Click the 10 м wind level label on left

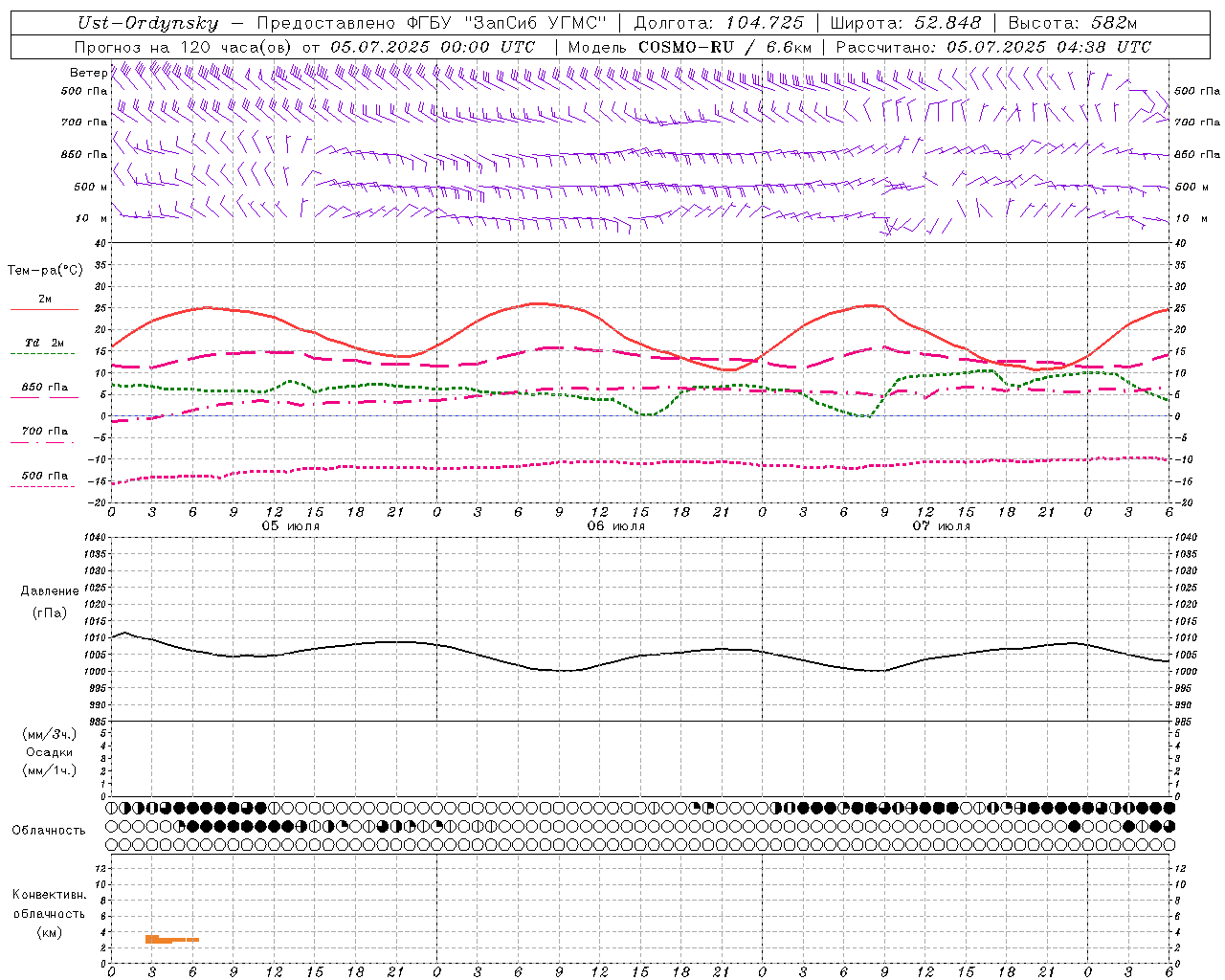click(92, 218)
